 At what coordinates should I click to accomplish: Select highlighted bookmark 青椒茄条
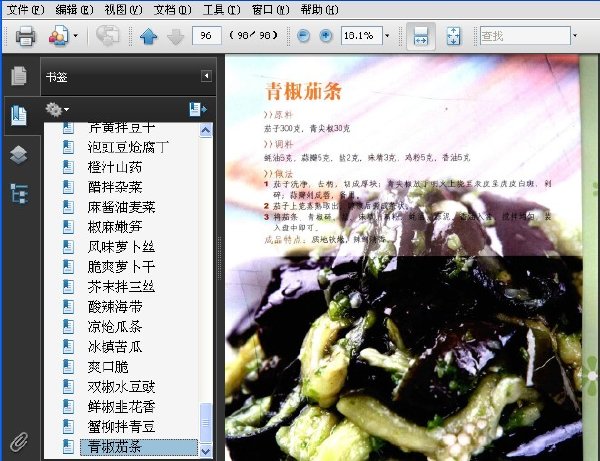[139, 447]
